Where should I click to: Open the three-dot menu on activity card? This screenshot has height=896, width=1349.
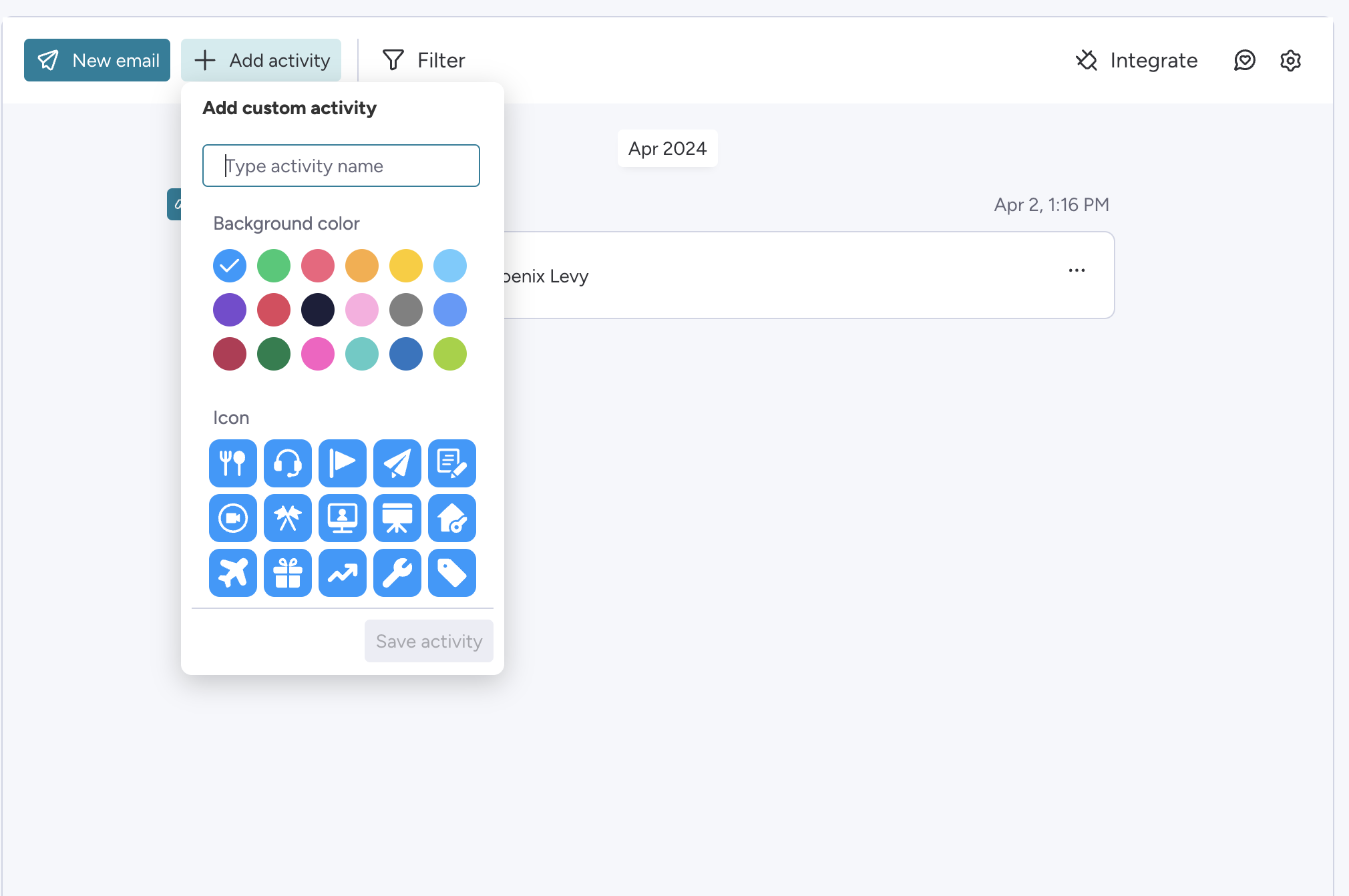tap(1076, 270)
